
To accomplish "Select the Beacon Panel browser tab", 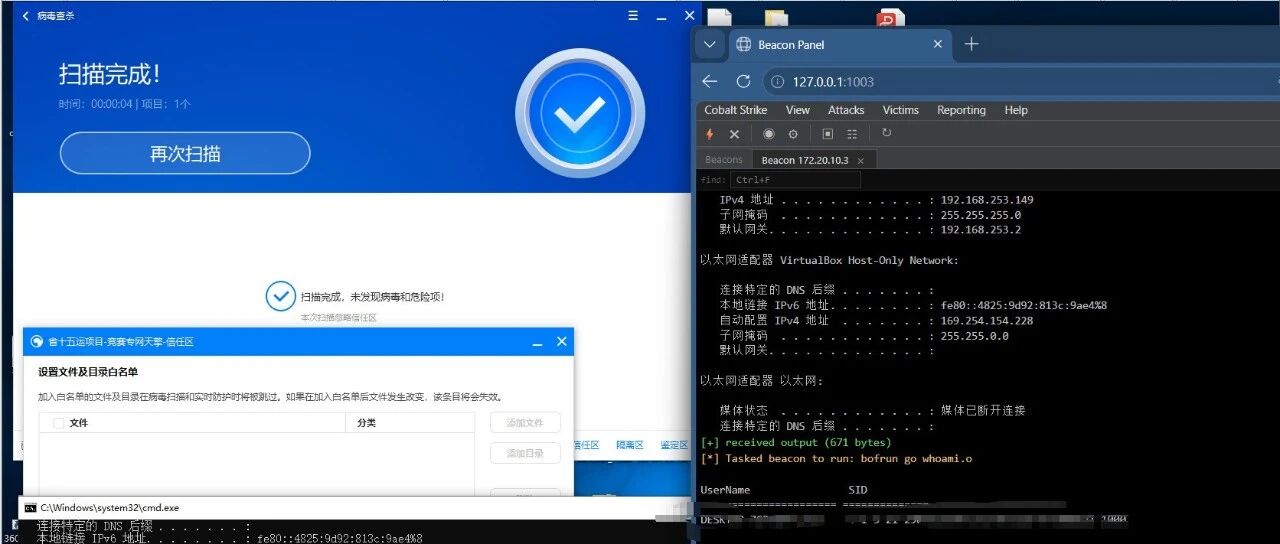I will coord(838,44).
